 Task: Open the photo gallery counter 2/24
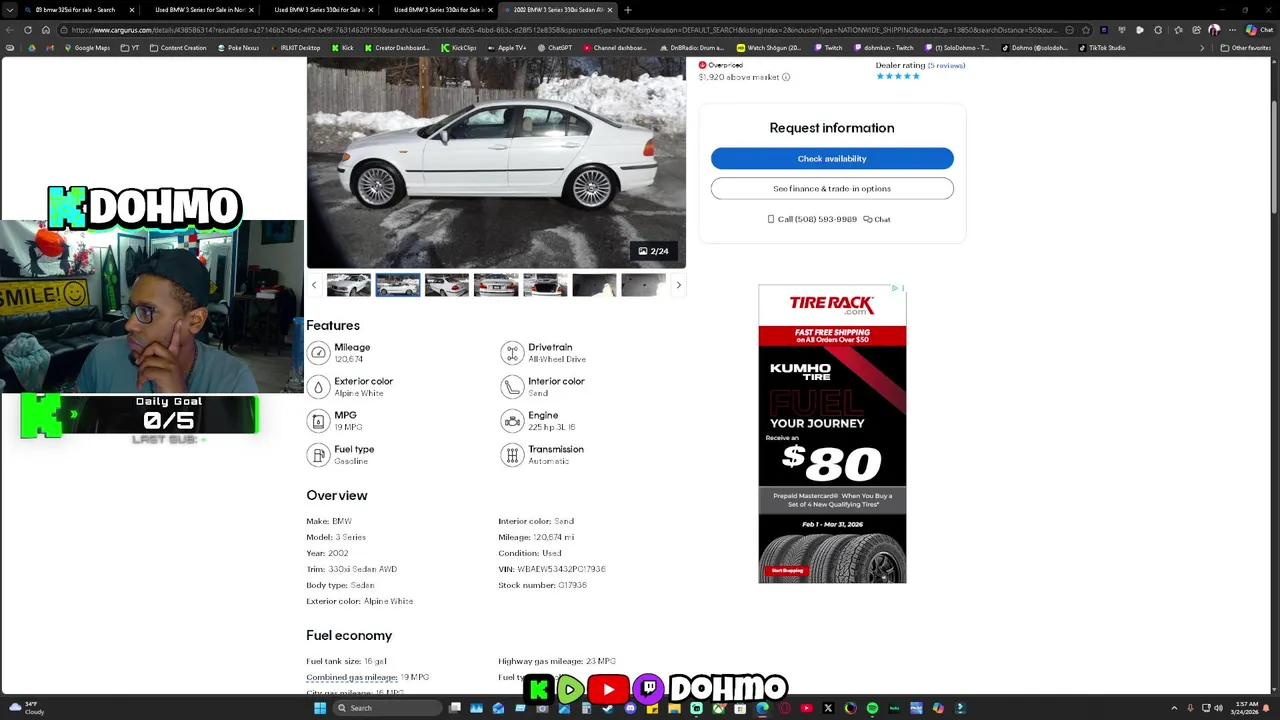(653, 251)
